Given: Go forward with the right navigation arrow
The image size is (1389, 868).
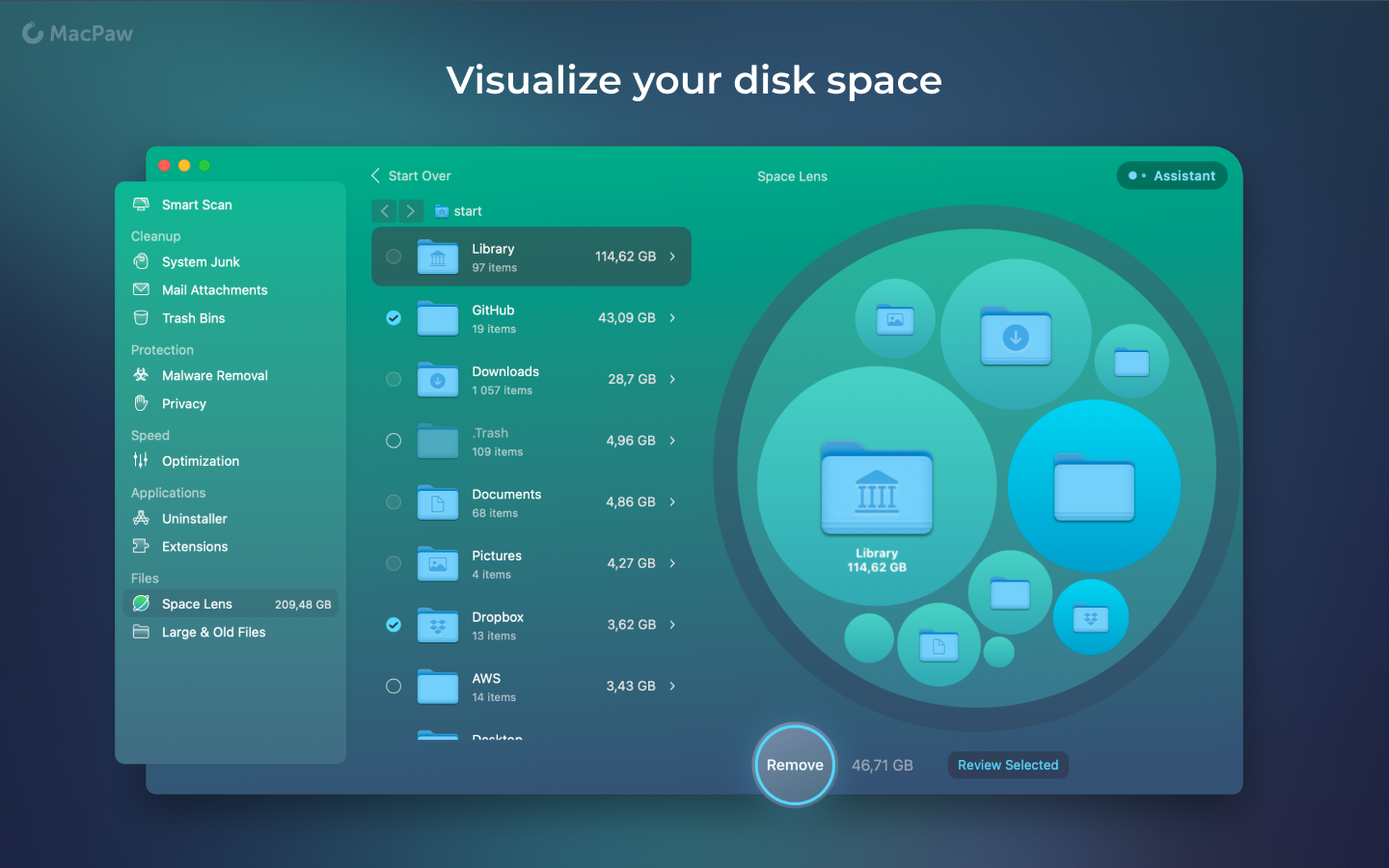Looking at the screenshot, I should click(x=411, y=211).
